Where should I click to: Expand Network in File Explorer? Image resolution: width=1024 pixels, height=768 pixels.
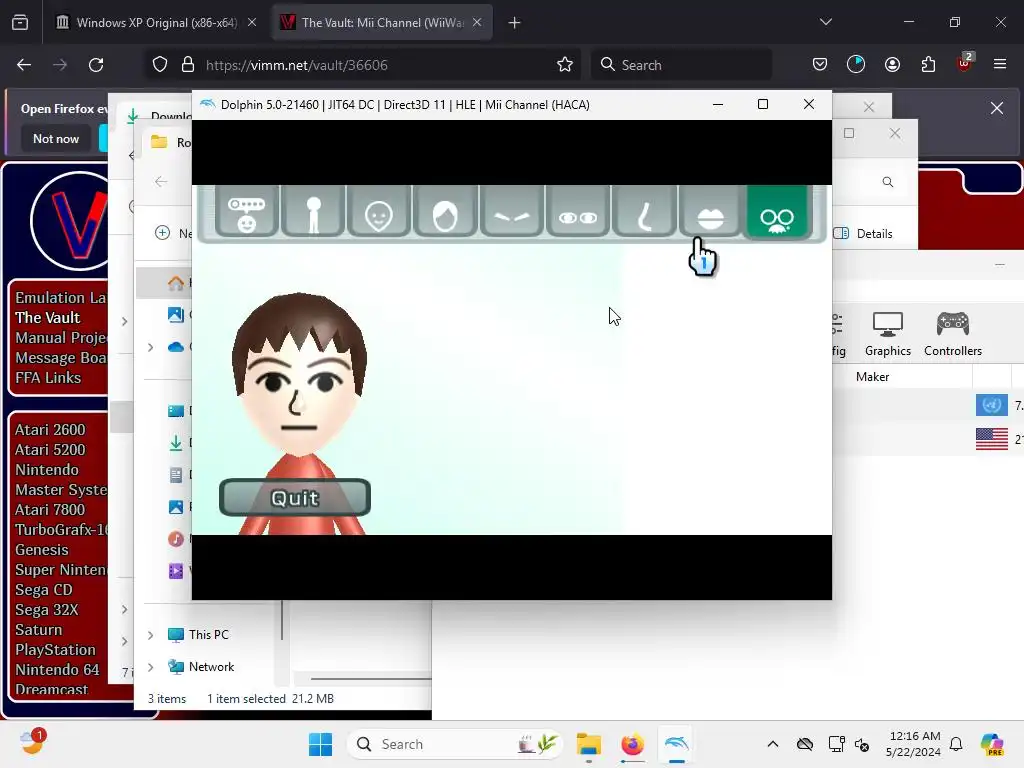pos(150,667)
